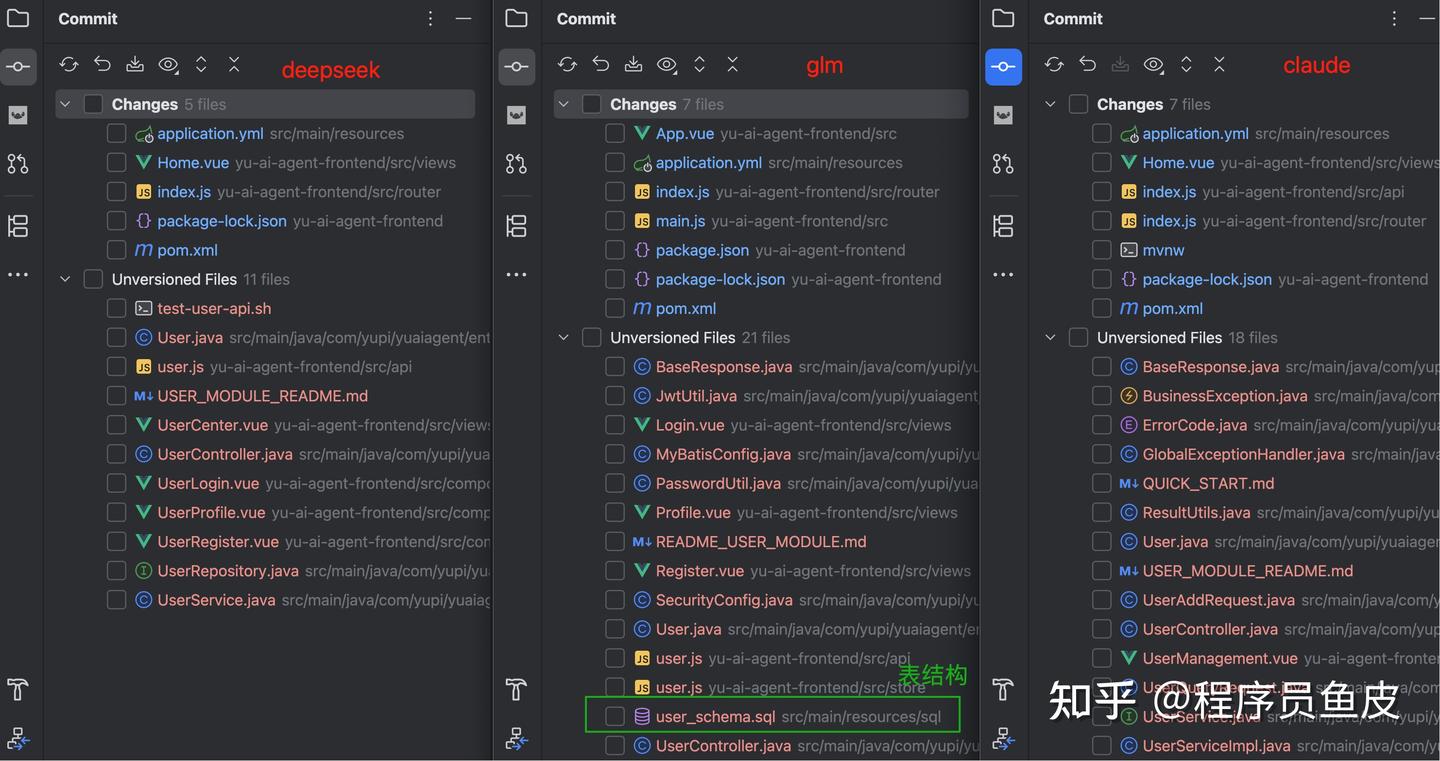Select SecurityConfig.java in glm panel
Screen dimensions: 1440x761
coord(724,600)
